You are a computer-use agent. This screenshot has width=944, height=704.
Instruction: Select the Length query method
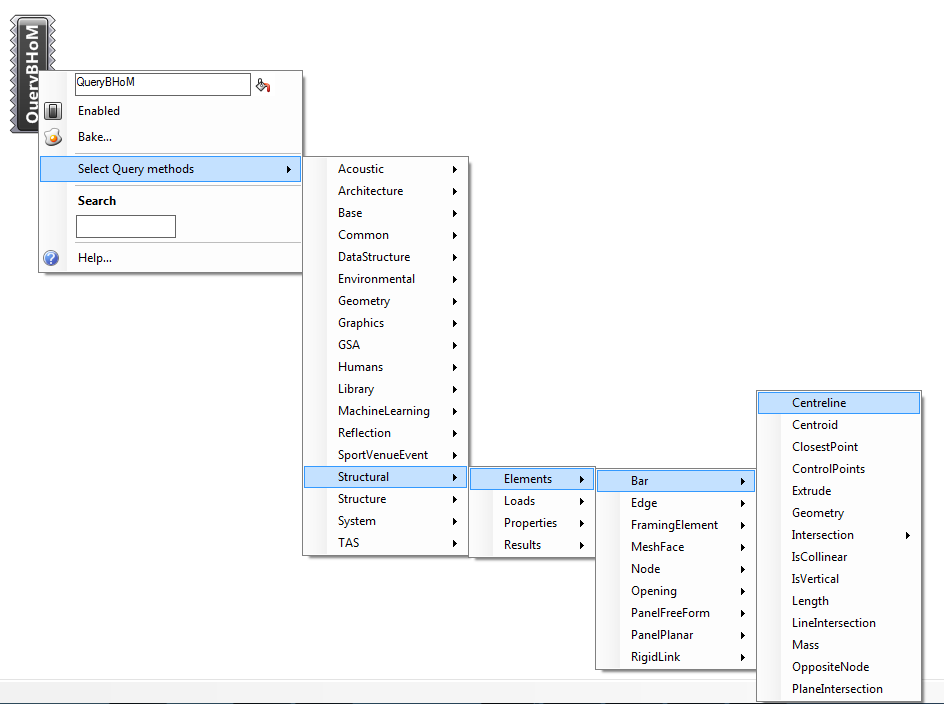pyautogui.click(x=810, y=601)
